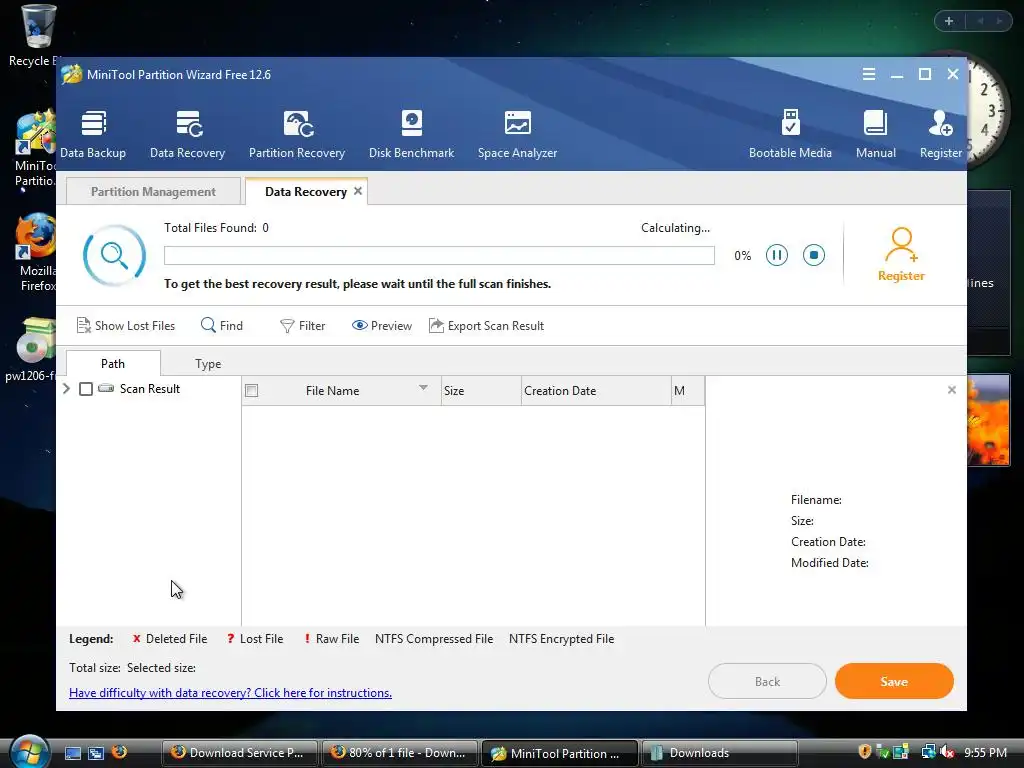Click orange Register user icon
1024x768 pixels.
coord(901,255)
